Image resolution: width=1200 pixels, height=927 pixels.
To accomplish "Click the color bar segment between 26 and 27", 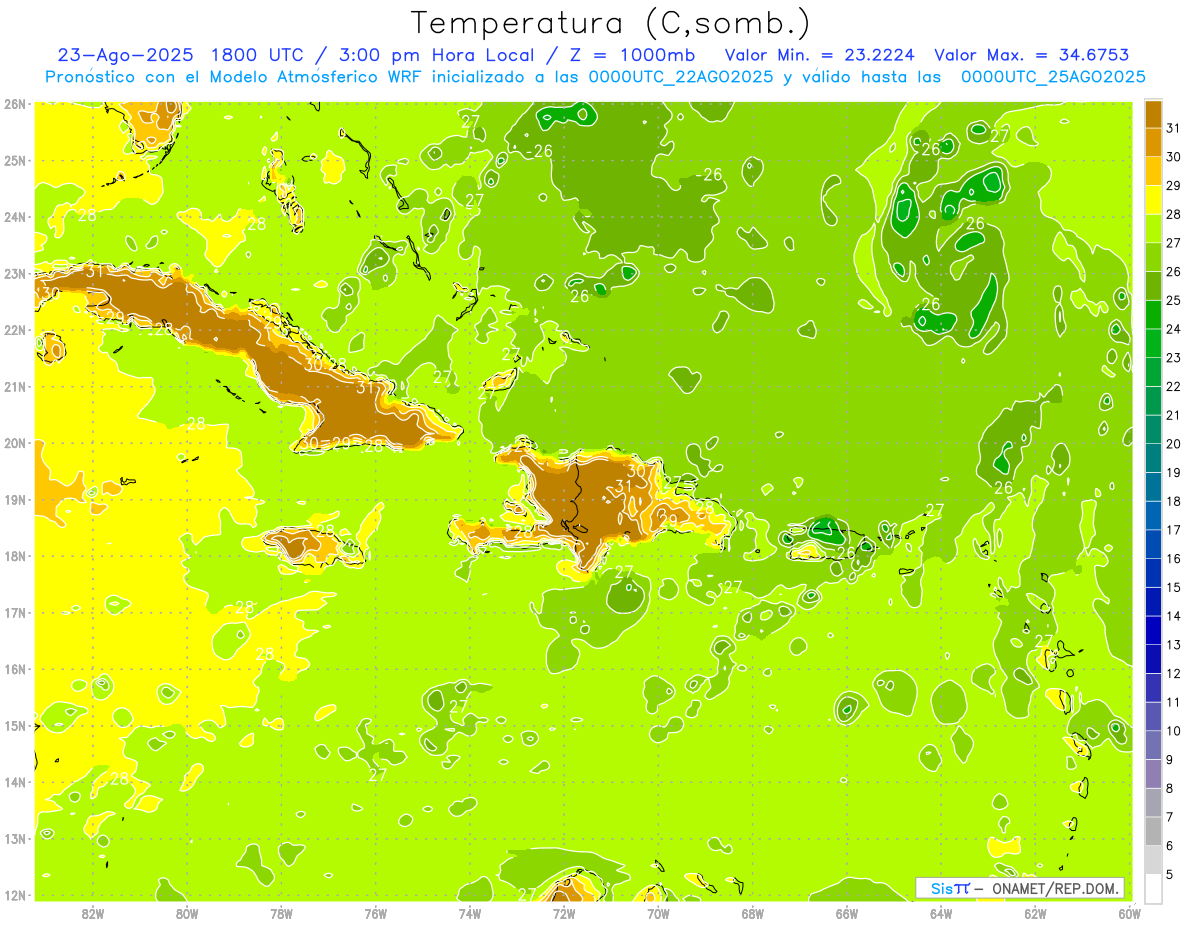I will tap(1154, 256).
